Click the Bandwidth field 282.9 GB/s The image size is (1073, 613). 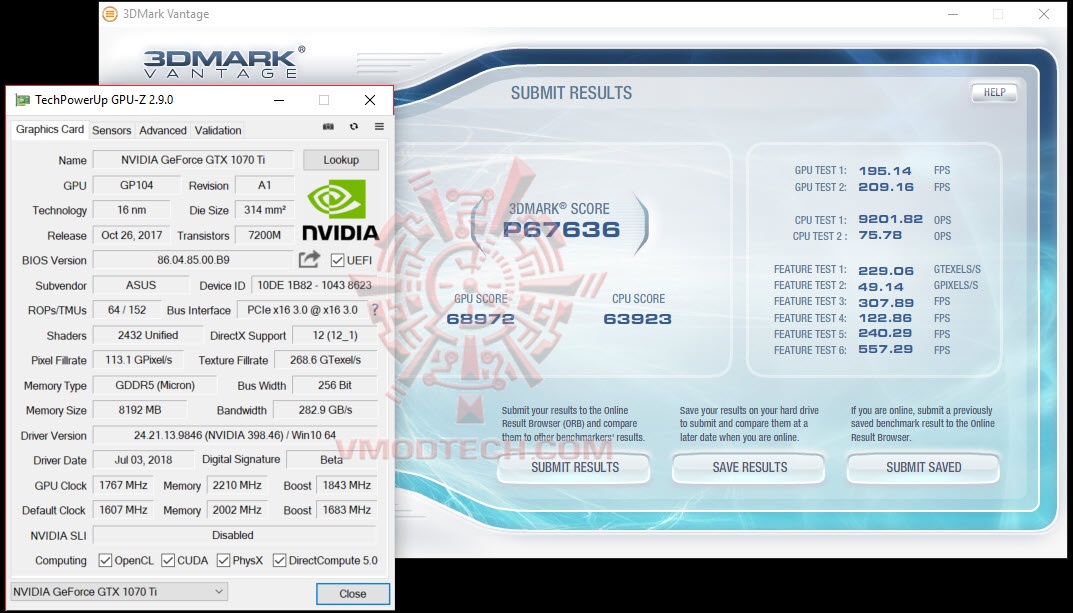(x=325, y=410)
